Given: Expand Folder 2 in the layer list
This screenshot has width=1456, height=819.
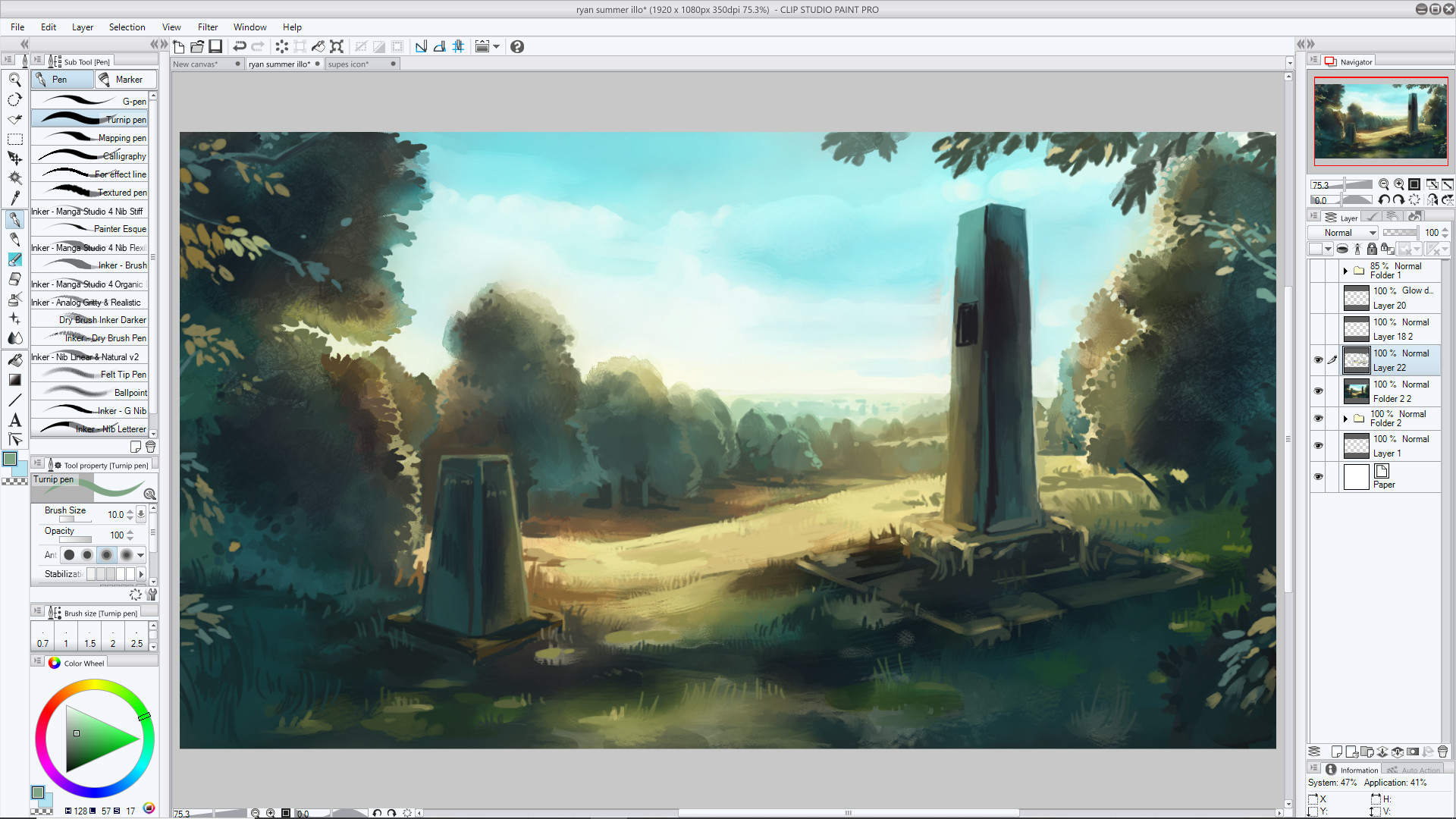Looking at the screenshot, I should point(1345,419).
